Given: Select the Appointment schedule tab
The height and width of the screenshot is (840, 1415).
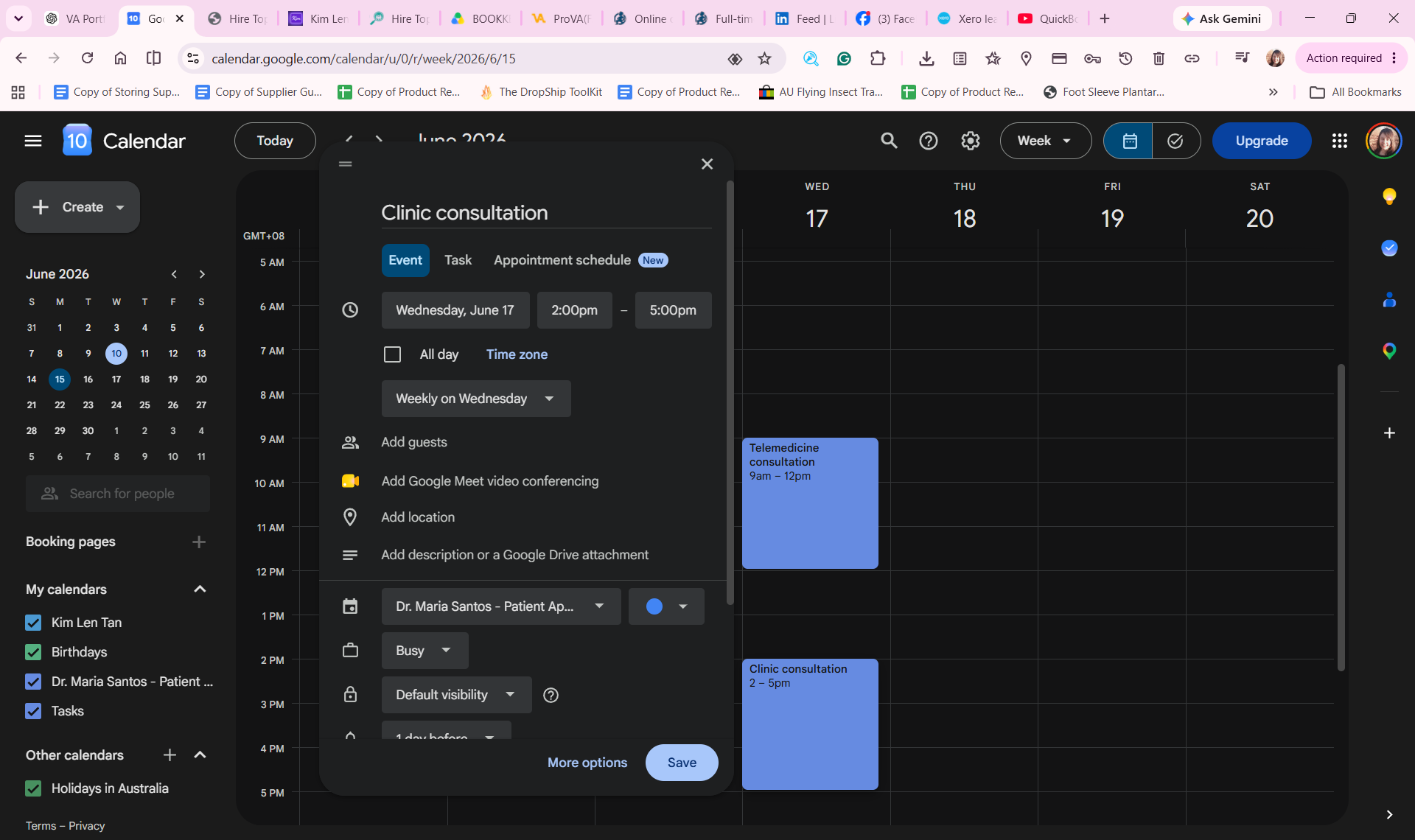Looking at the screenshot, I should point(581,260).
